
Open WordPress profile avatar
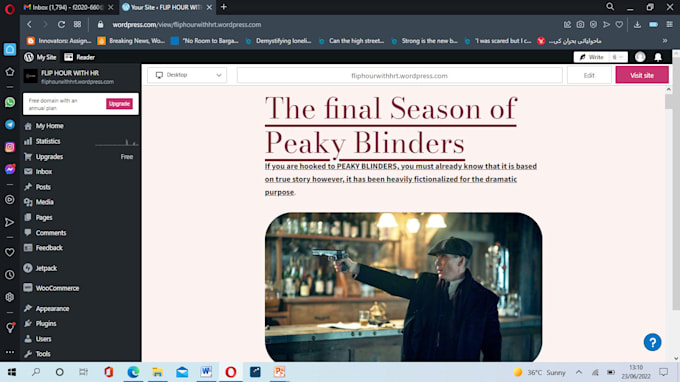tap(640, 57)
